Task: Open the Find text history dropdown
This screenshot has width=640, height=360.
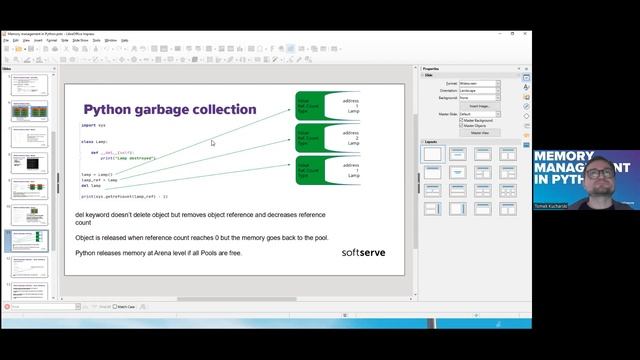Action: tap(78, 307)
